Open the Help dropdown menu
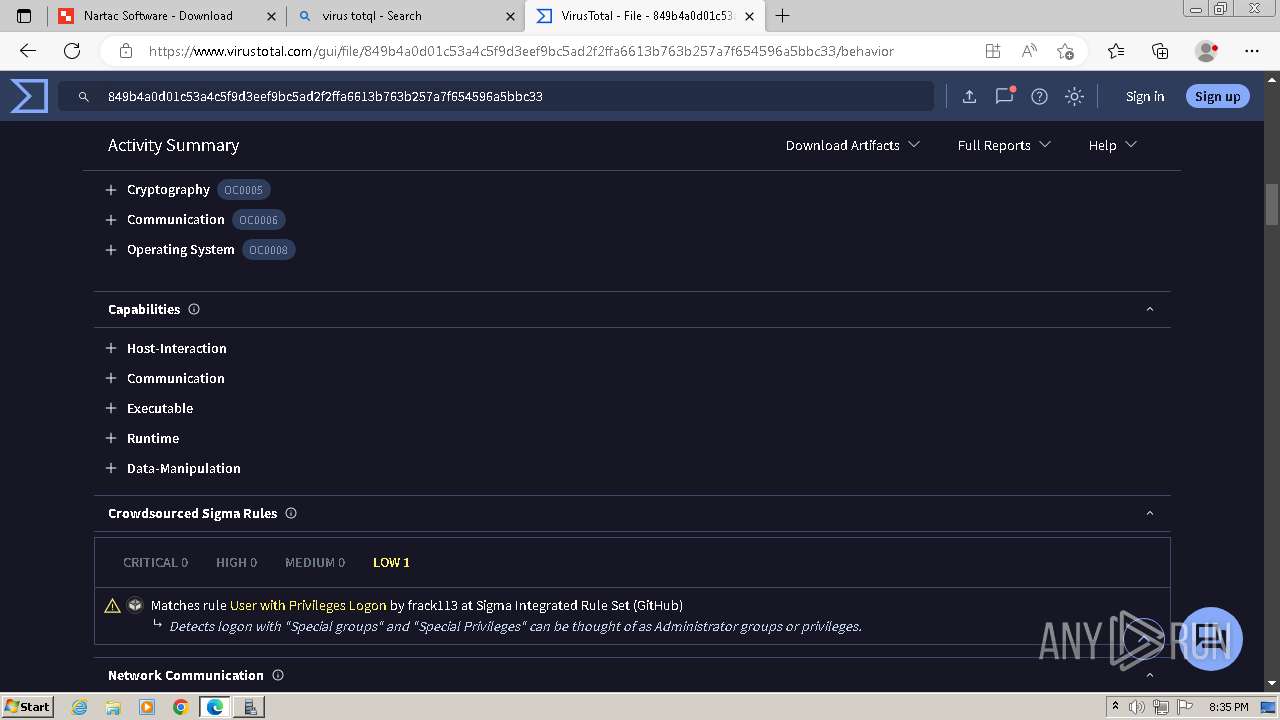Viewport: 1280px width, 720px height. point(1112,145)
